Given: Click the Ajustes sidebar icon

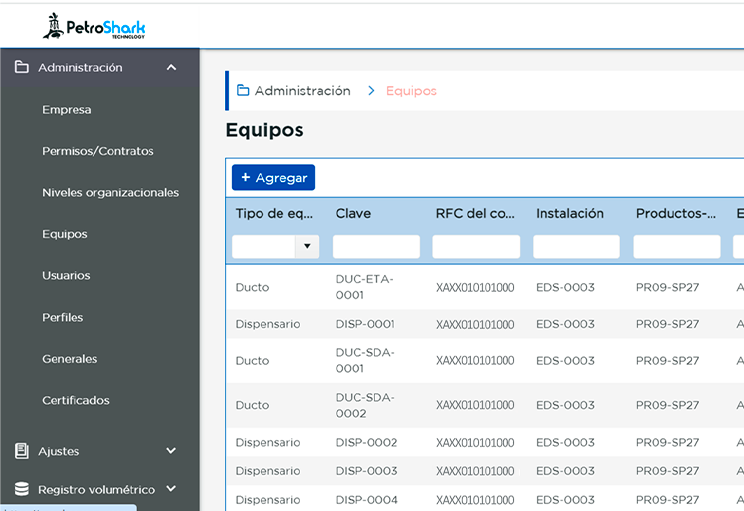Looking at the screenshot, I should 22,451.
